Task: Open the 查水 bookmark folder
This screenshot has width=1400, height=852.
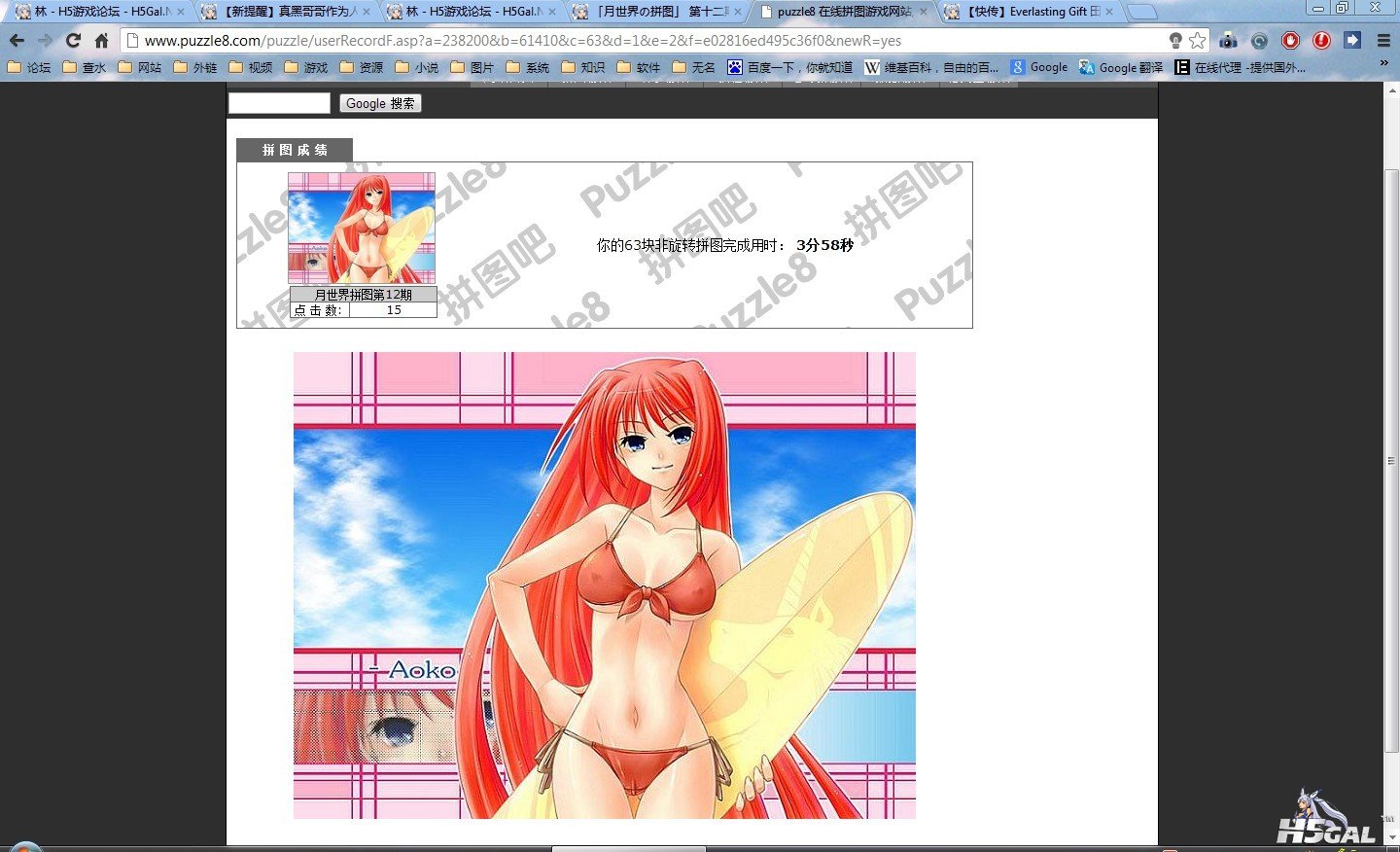Action: 85,67
